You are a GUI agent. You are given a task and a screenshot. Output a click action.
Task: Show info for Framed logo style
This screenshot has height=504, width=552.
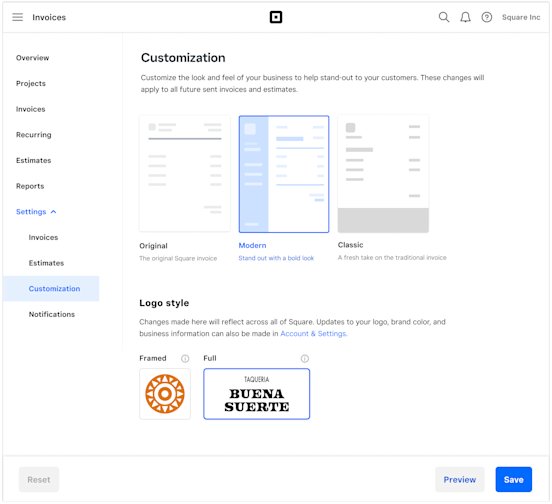(x=185, y=358)
